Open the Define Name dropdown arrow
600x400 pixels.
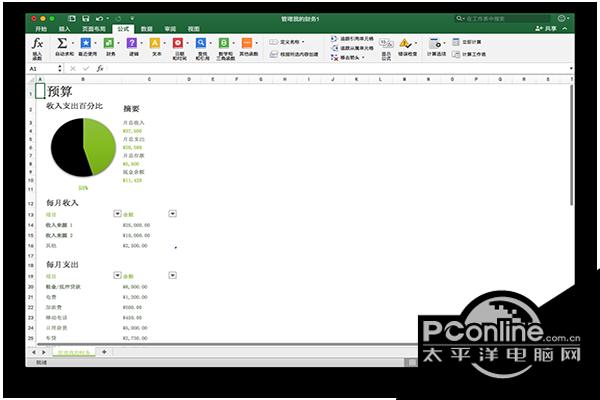tap(303, 42)
